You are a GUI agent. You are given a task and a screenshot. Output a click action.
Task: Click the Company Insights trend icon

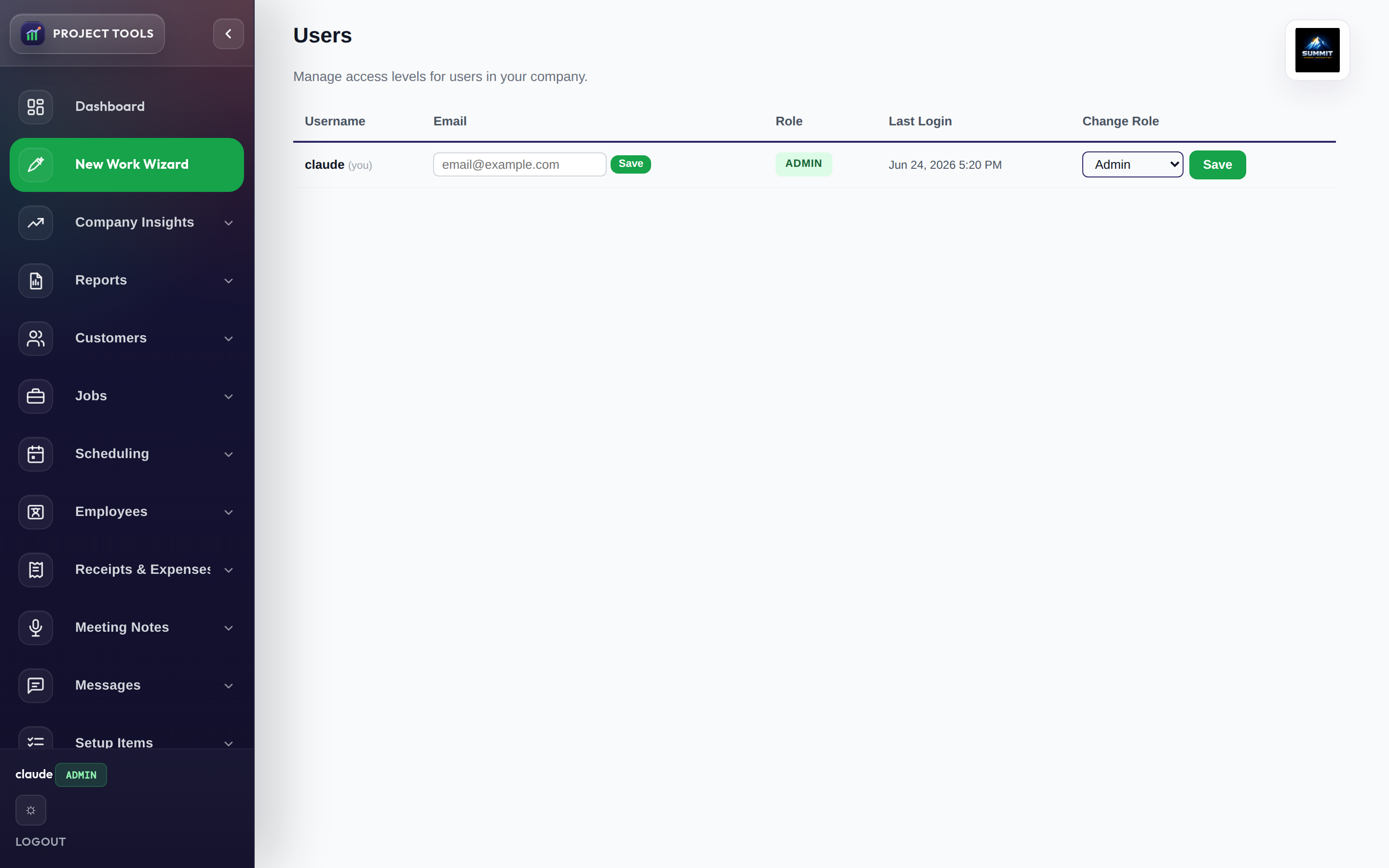click(x=36, y=223)
